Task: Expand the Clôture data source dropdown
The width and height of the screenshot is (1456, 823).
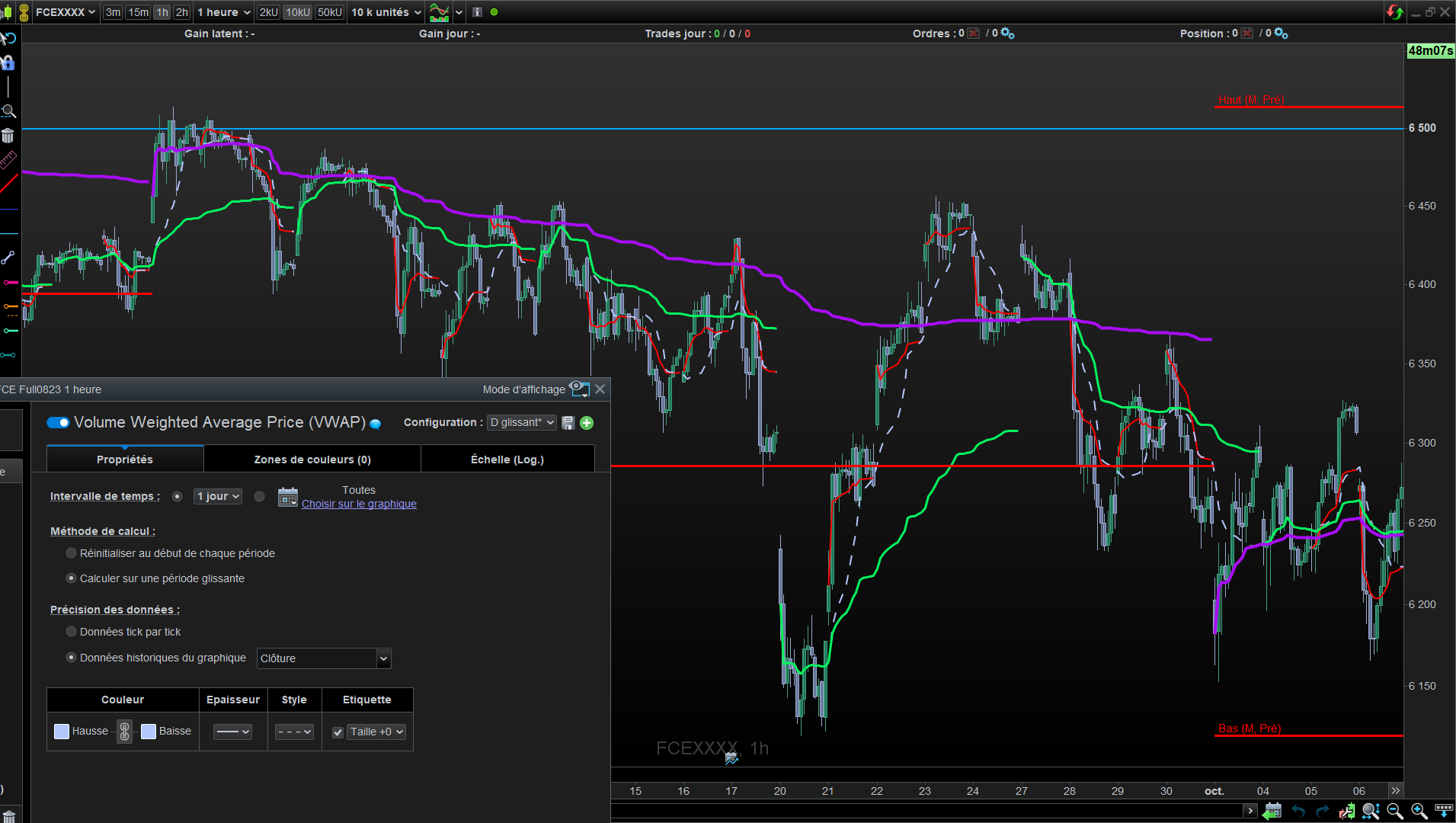Action: (x=383, y=658)
